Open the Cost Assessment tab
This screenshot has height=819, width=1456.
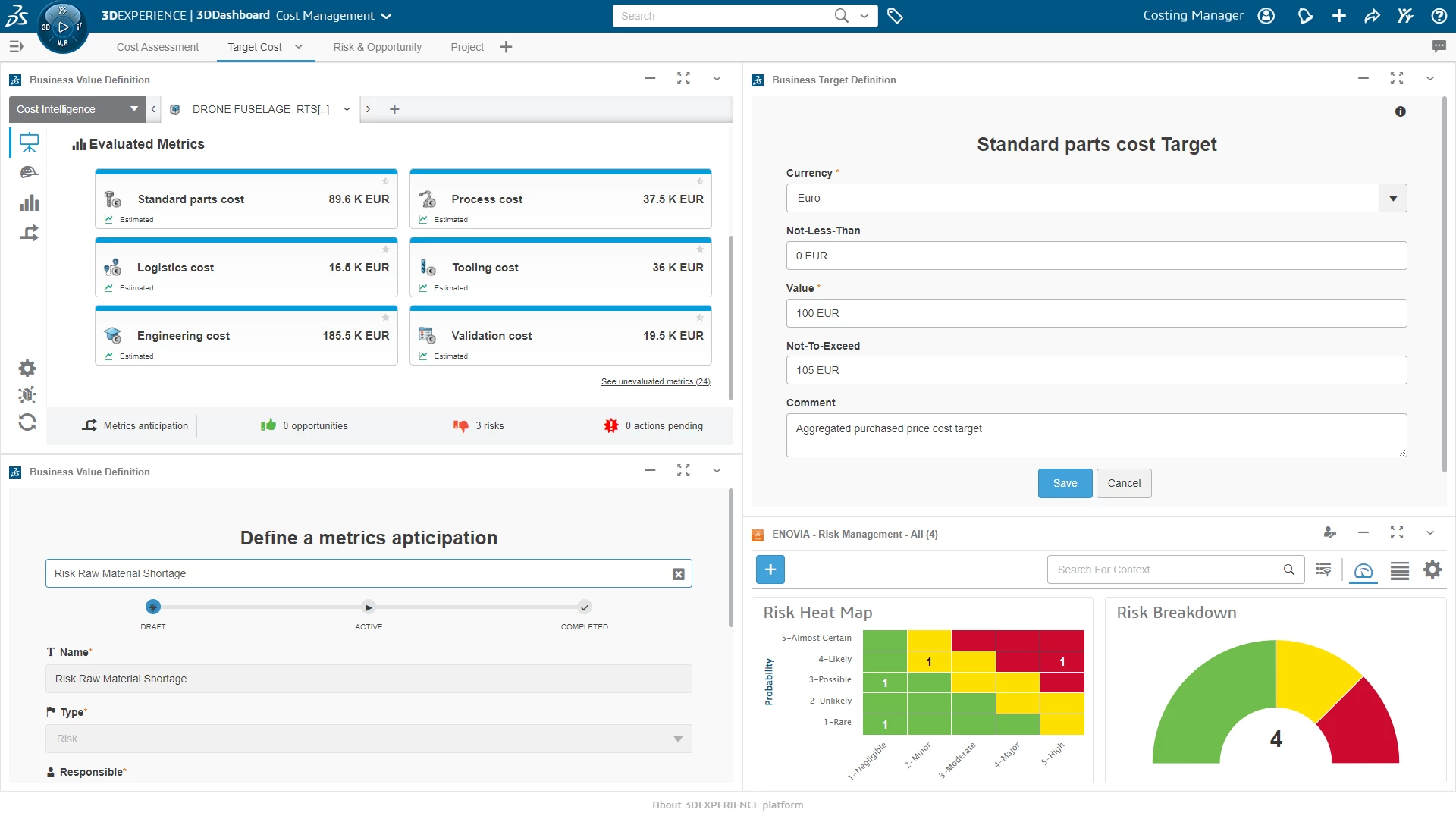point(158,47)
